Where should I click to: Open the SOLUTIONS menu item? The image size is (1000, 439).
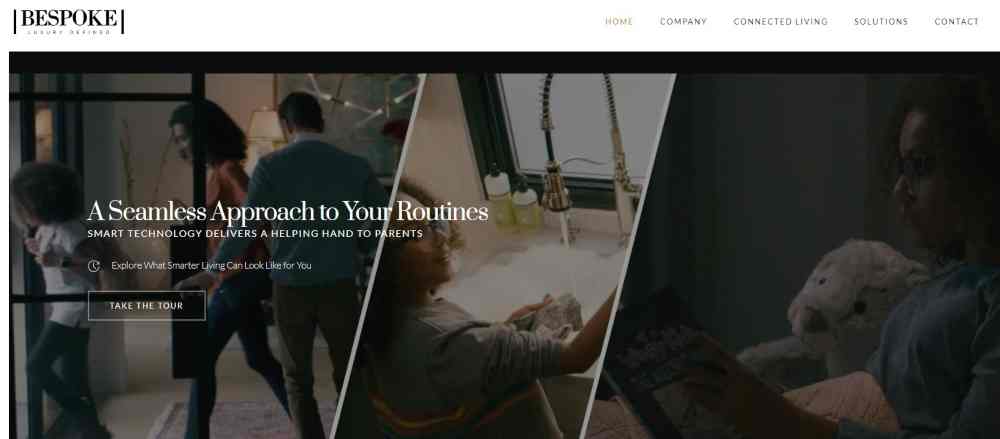tap(881, 22)
